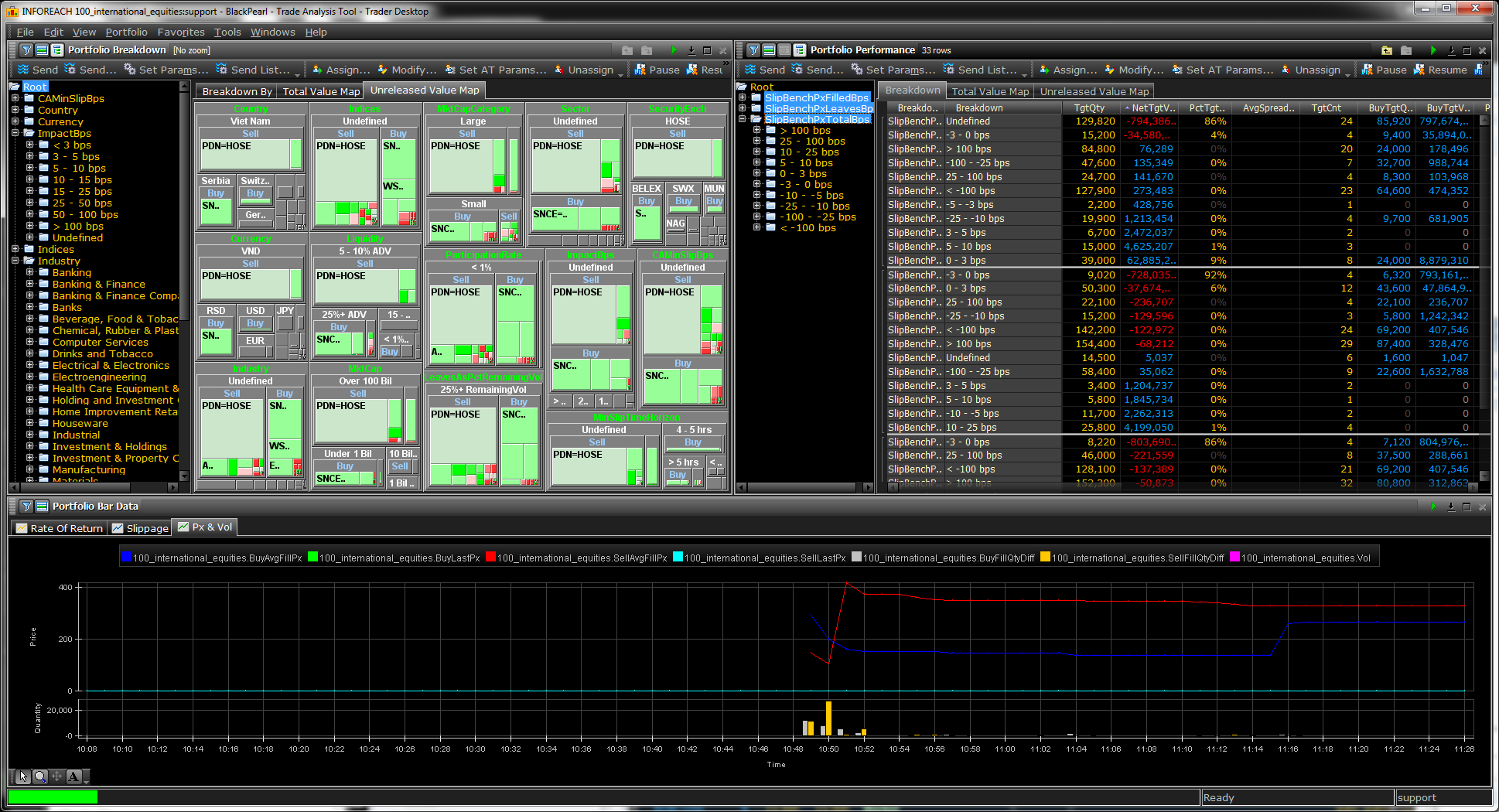Click the red SellAvgFillPx legend swatch
This screenshot has width=1499, height=812.
coord(490,558)
